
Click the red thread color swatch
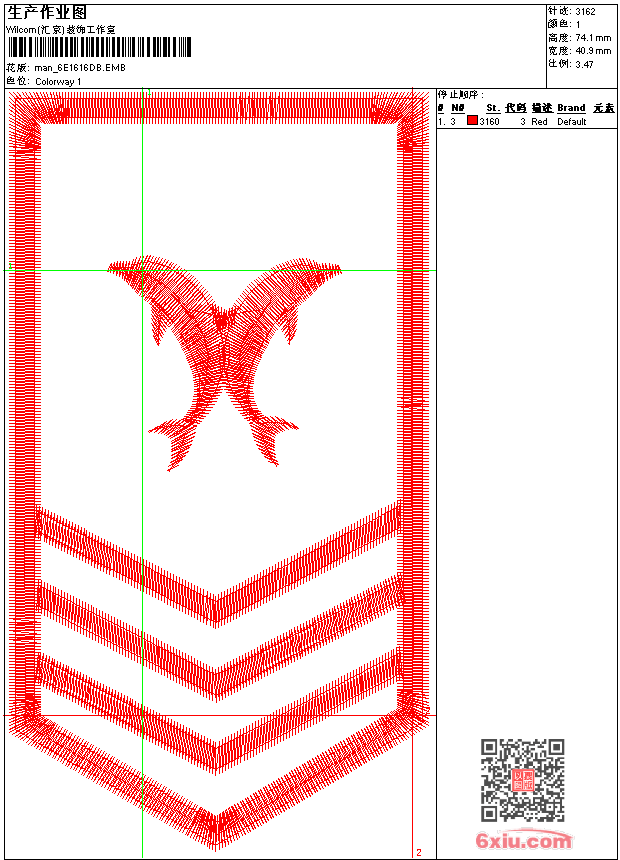pyautogui.click(x=472, y=121)
